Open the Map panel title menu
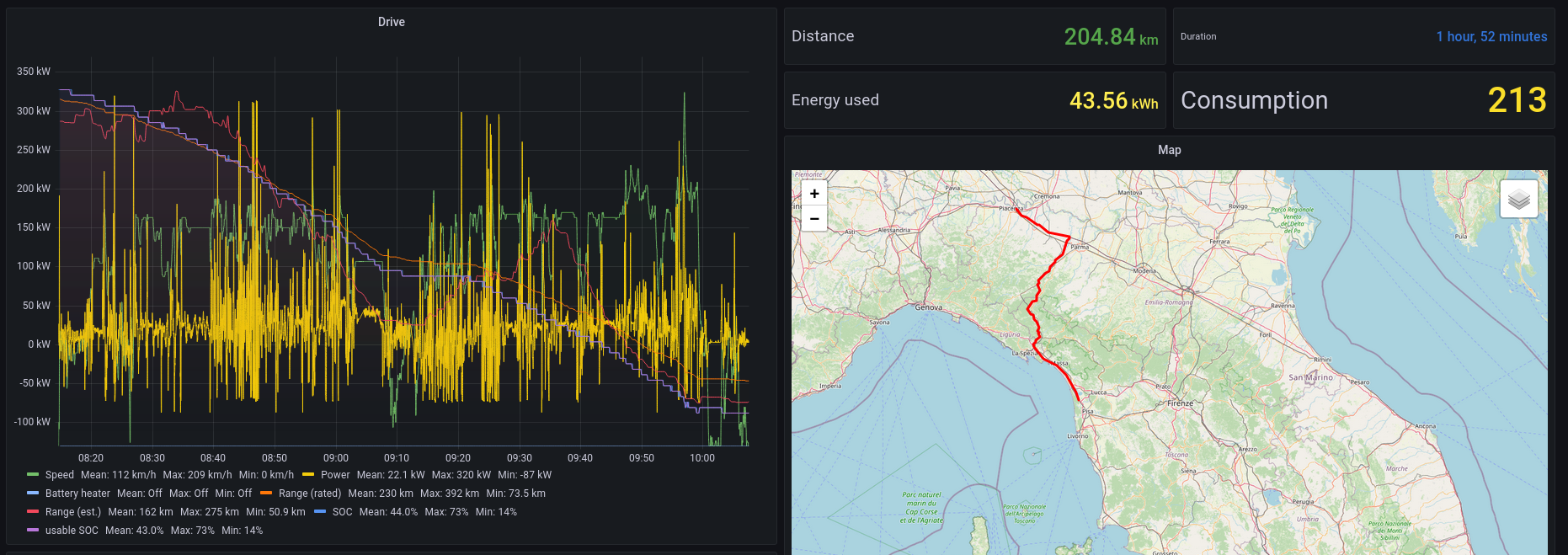Image resolution: width=1568 pixels, height=555 pixels. coord(1170,150)
